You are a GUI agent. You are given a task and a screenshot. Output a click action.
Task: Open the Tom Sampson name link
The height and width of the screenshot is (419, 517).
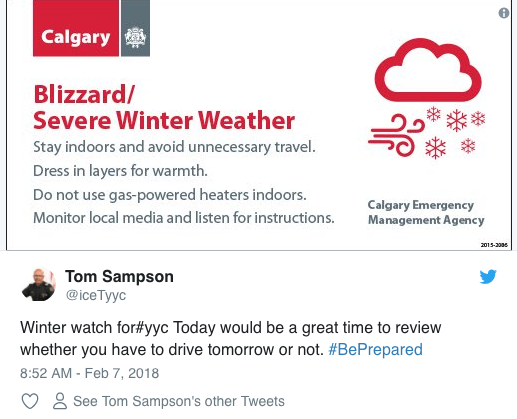119,276
